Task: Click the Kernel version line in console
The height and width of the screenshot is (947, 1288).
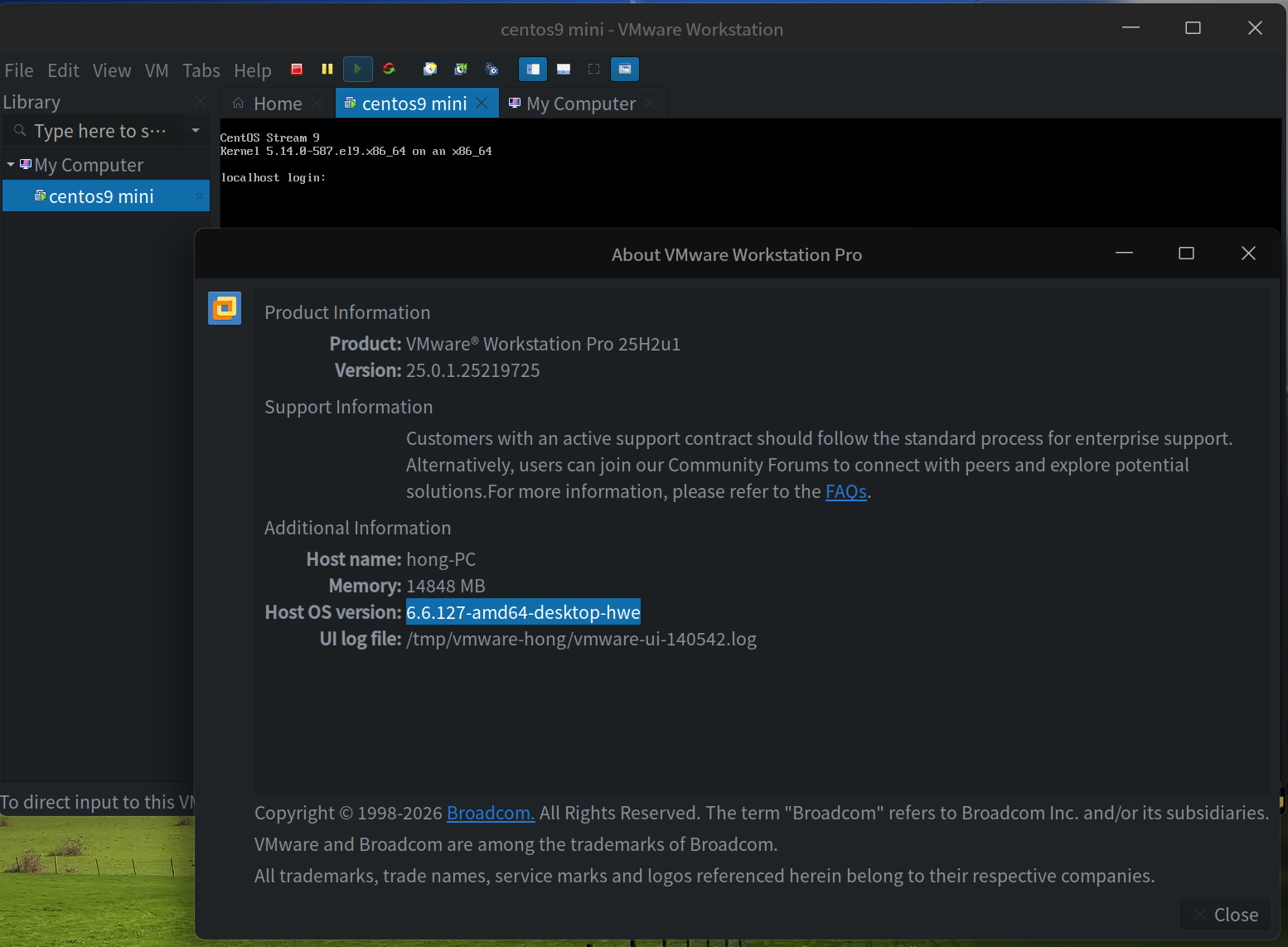Action: [x=356, y=151]
